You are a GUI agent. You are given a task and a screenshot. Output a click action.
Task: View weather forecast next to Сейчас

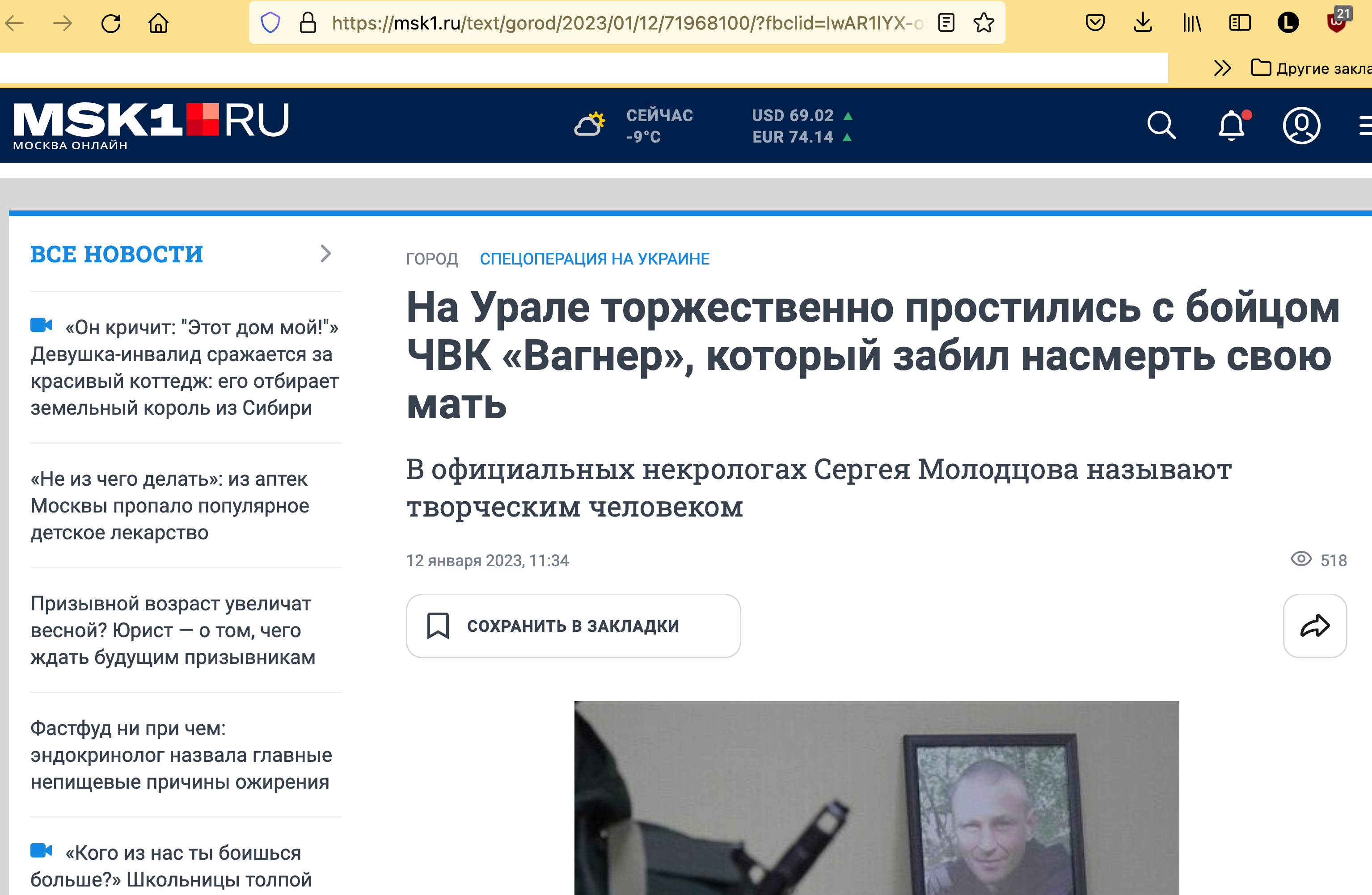(590, 125)
